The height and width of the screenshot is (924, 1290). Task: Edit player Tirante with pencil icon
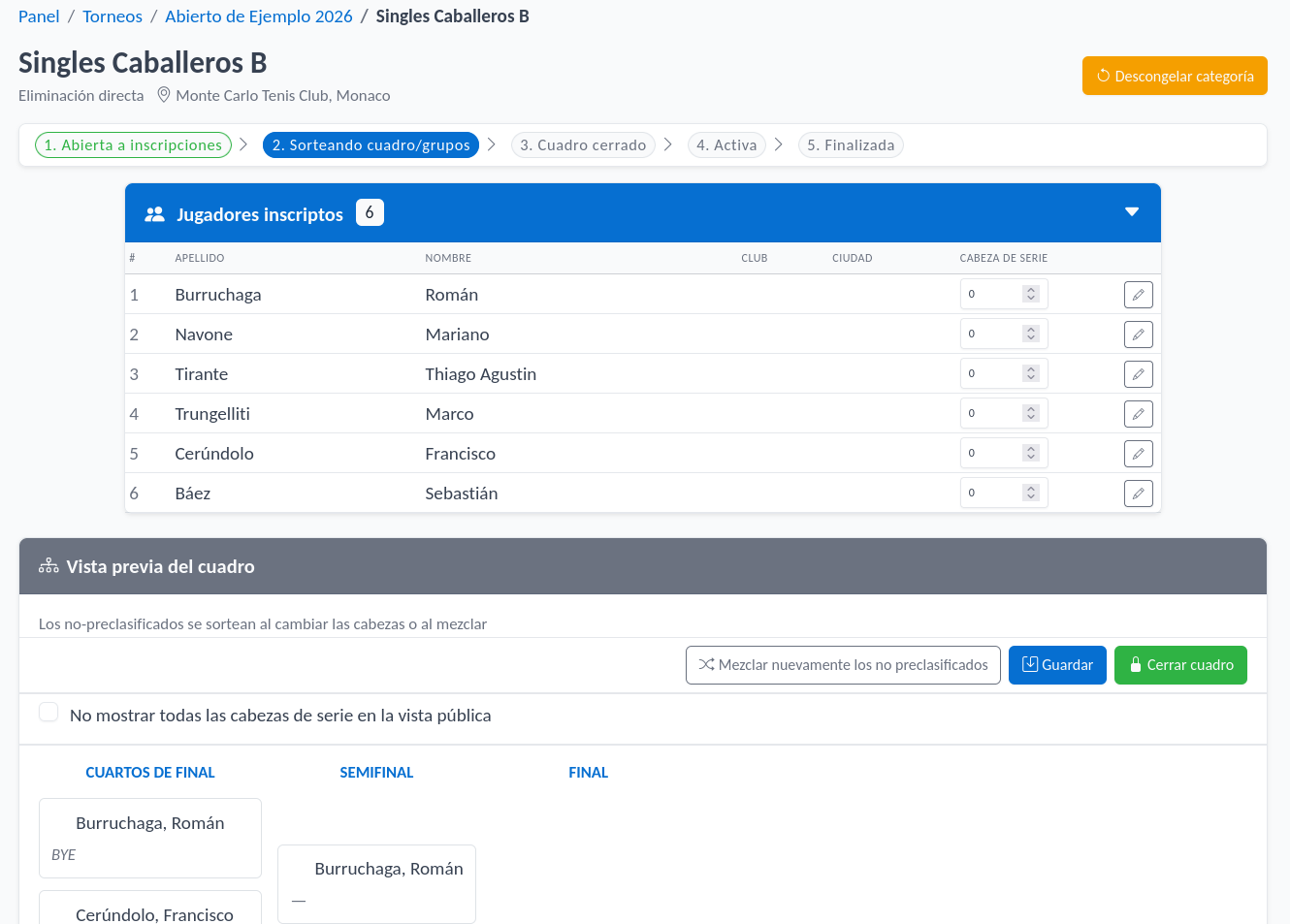pos(1138,374)
